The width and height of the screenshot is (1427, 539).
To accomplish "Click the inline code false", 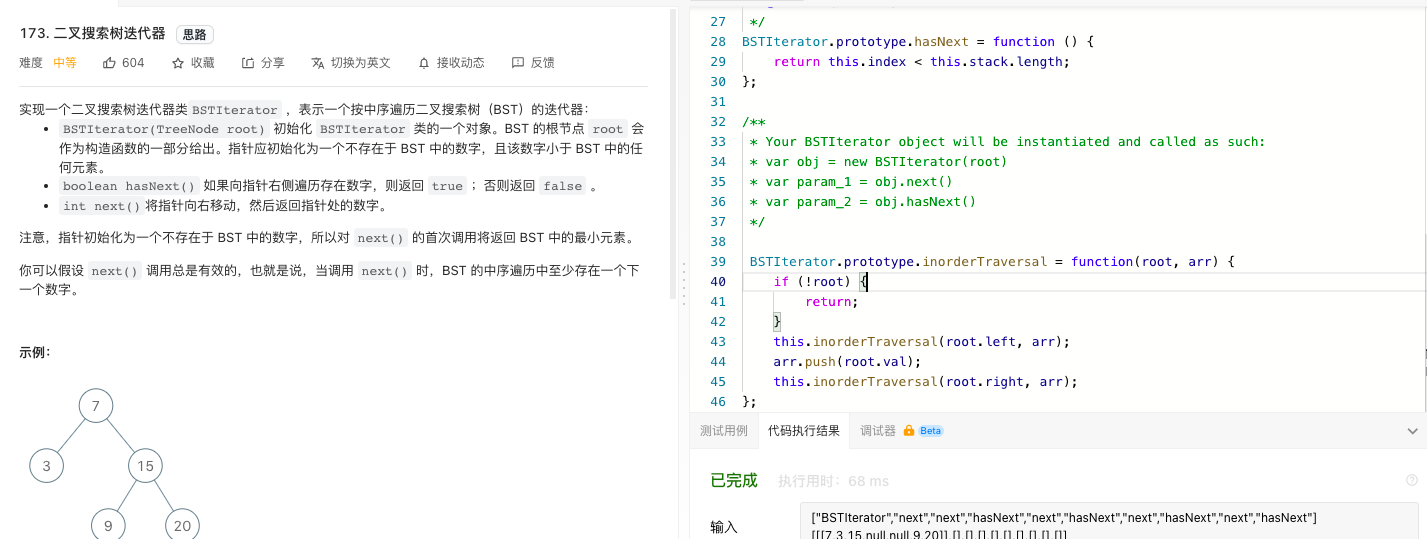I will tap(562, 186).
